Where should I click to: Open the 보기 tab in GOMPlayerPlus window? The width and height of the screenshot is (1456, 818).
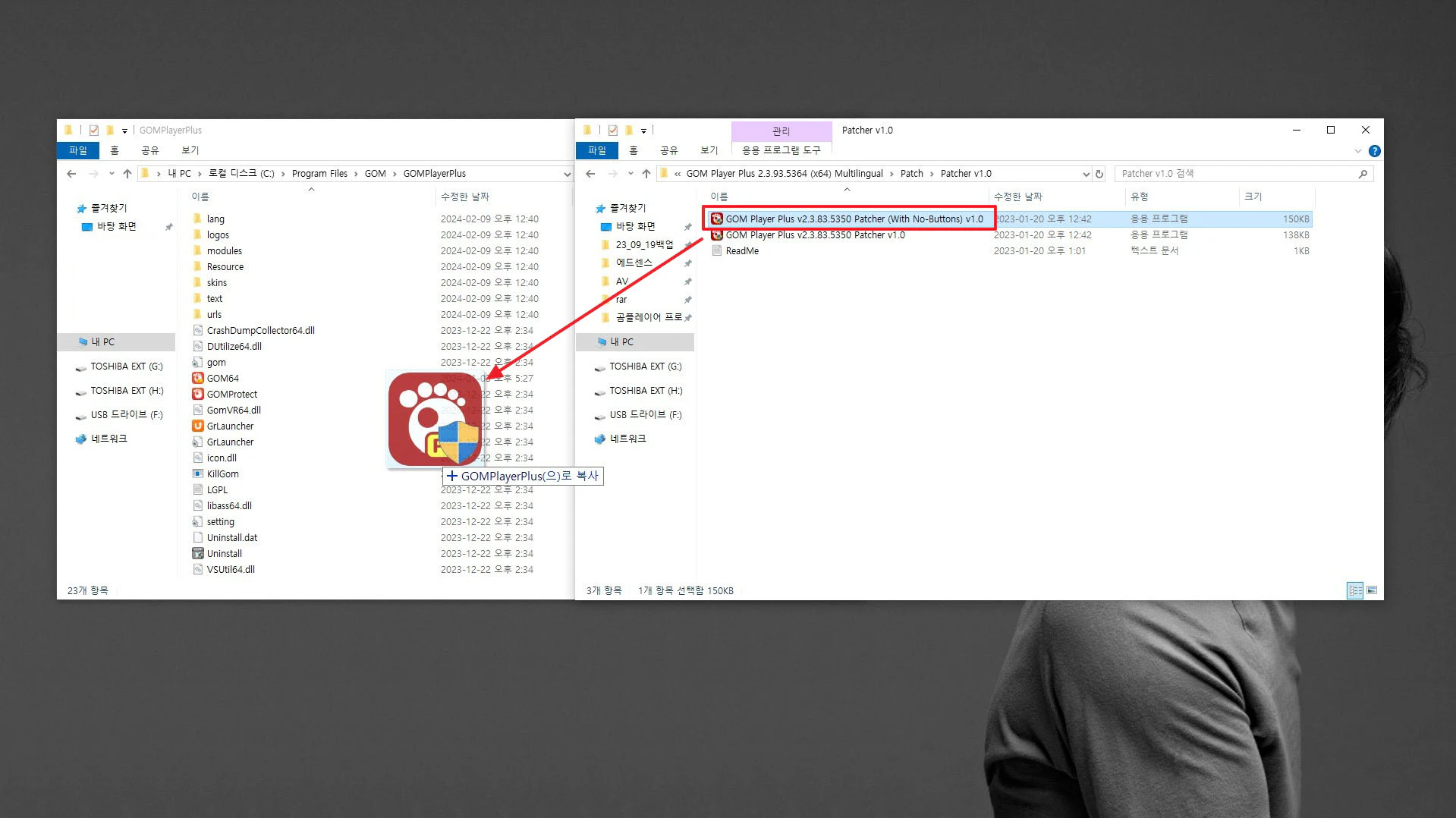pos(190,150)
